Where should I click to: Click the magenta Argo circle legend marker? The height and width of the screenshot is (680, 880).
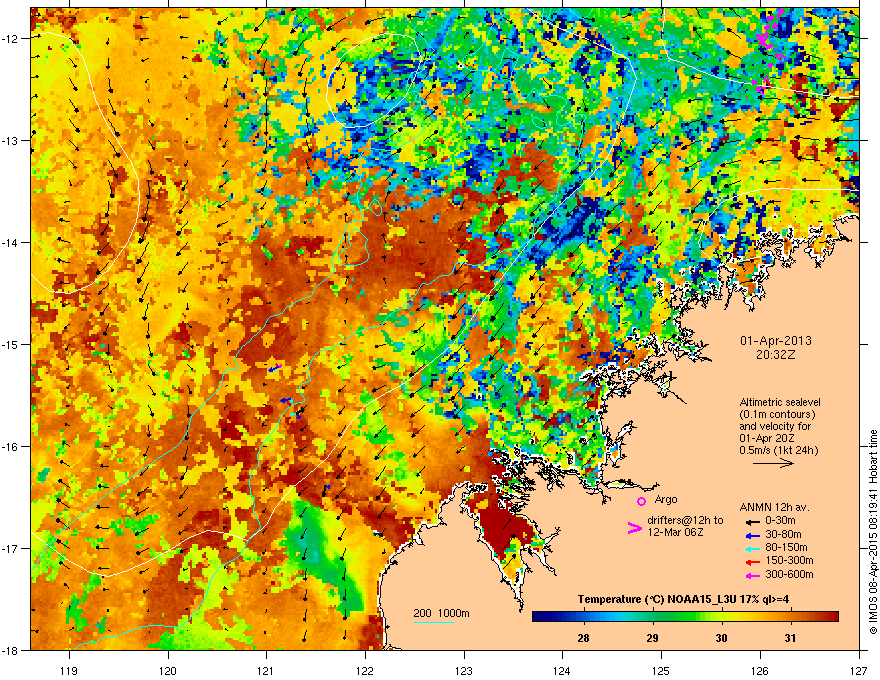click(x=641, y=501)
